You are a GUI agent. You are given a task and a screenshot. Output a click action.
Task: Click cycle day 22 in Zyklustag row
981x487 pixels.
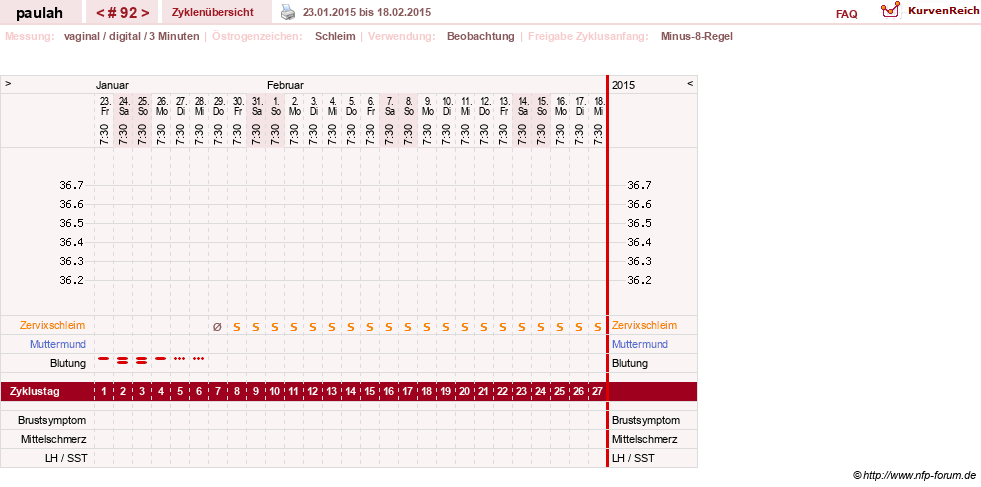(502, 392)
